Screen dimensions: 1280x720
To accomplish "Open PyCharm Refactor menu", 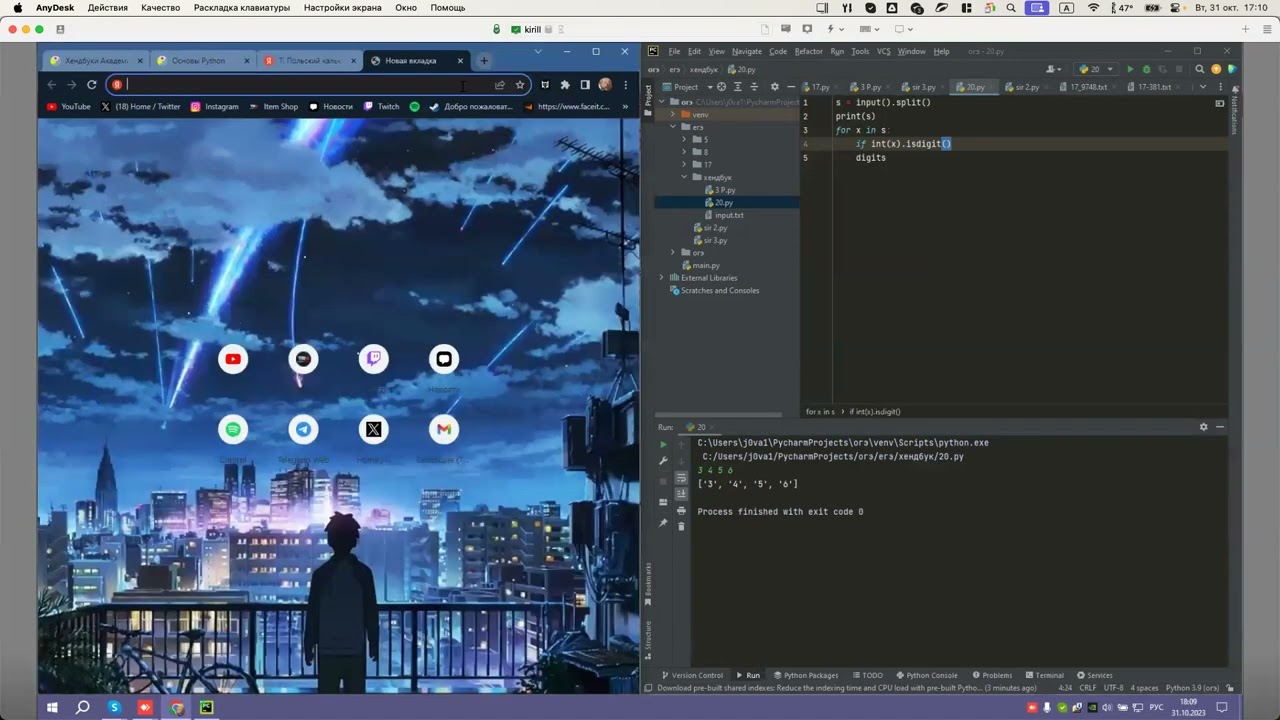I will 808,51.
